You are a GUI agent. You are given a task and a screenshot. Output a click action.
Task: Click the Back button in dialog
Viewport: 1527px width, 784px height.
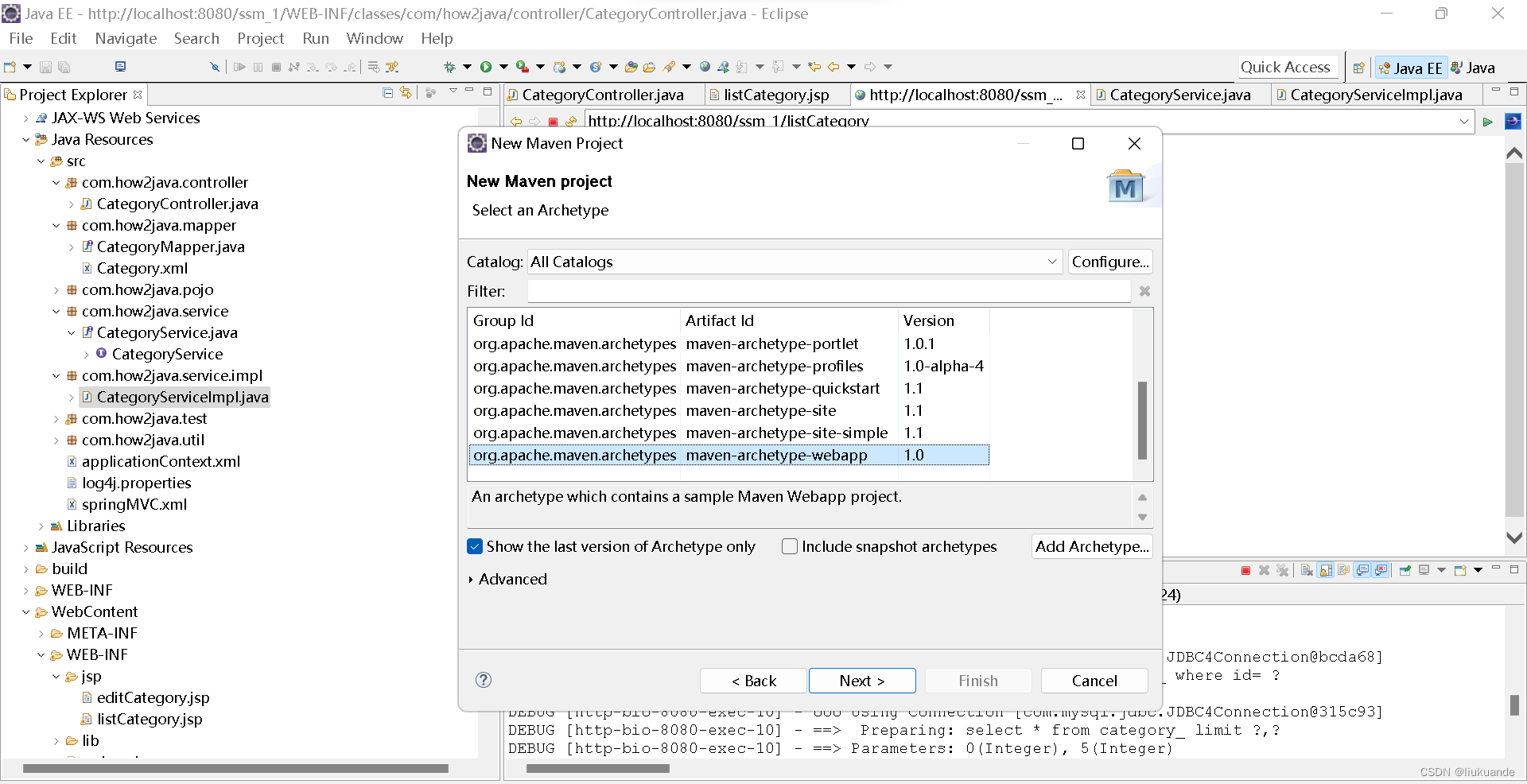(753, 681)
